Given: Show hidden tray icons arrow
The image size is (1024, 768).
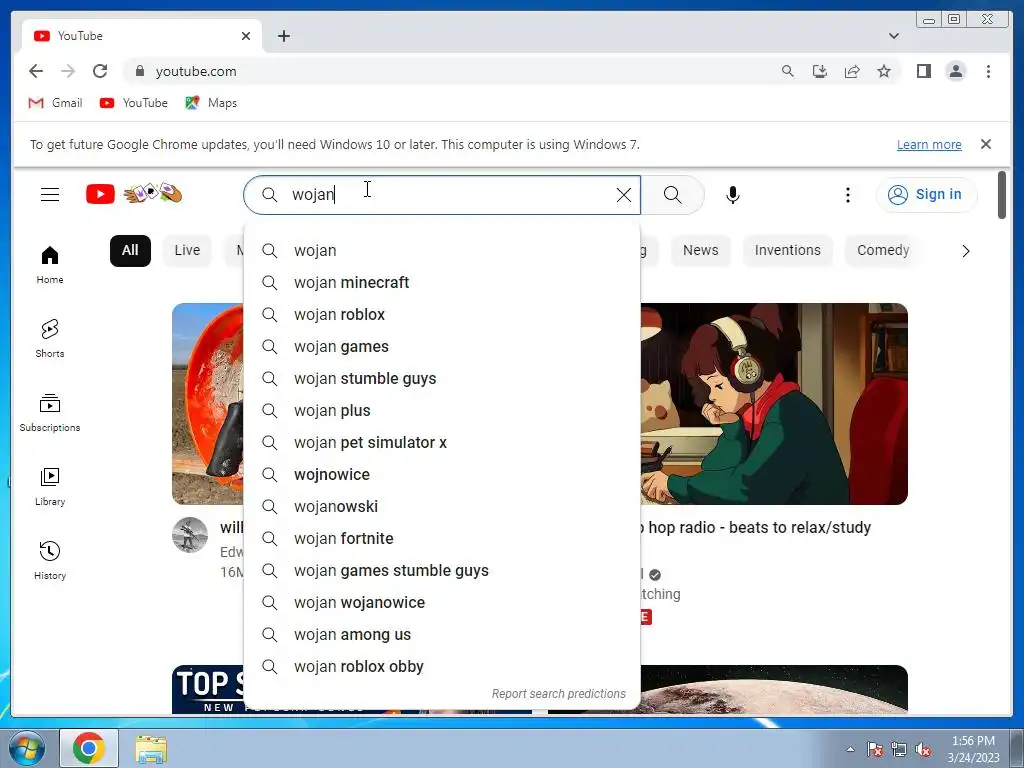Looking at the screenshot, I should coord(850,750).
